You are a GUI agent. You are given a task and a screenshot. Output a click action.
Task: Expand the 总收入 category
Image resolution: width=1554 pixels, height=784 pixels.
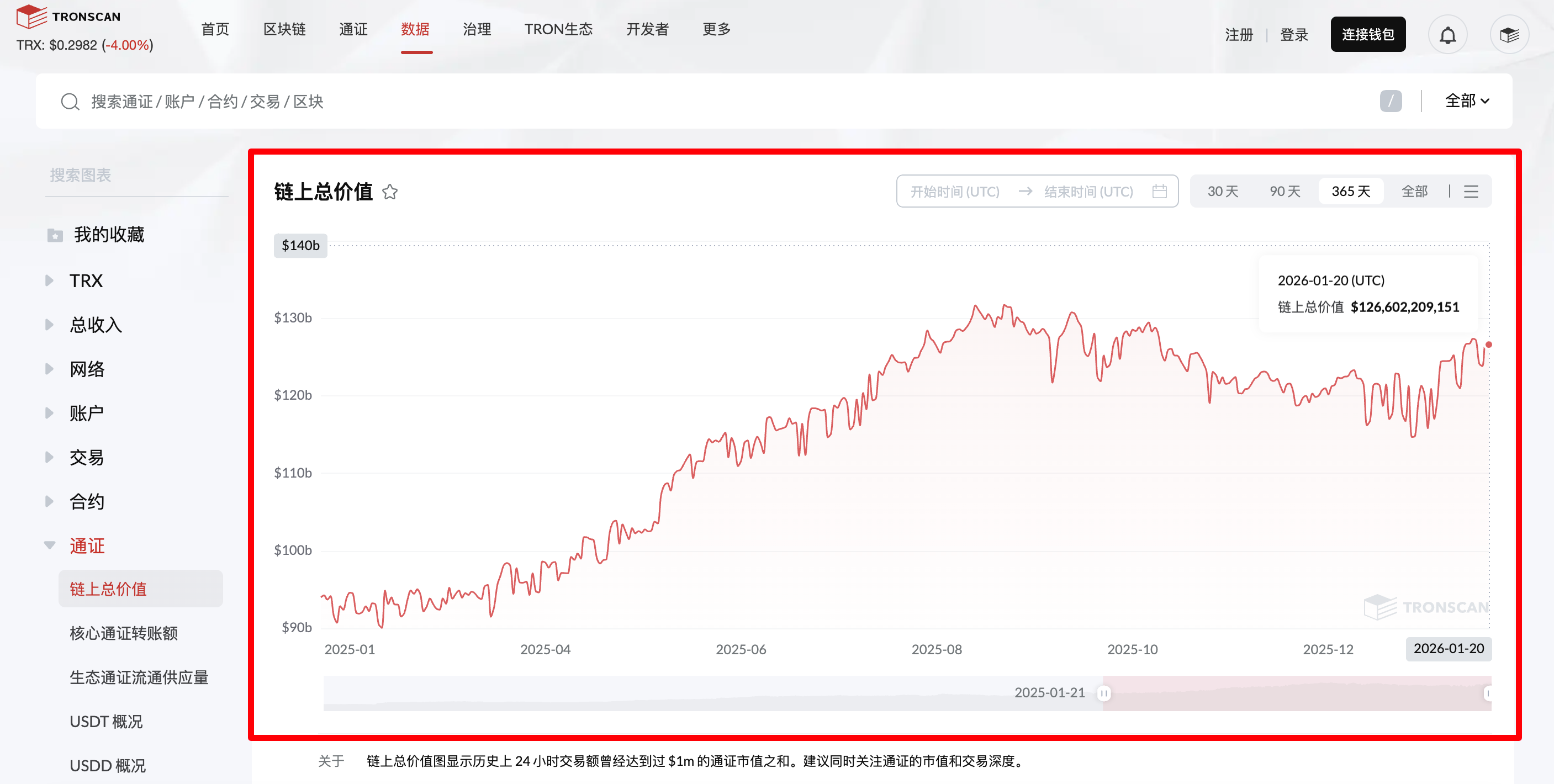pos(50,325)
